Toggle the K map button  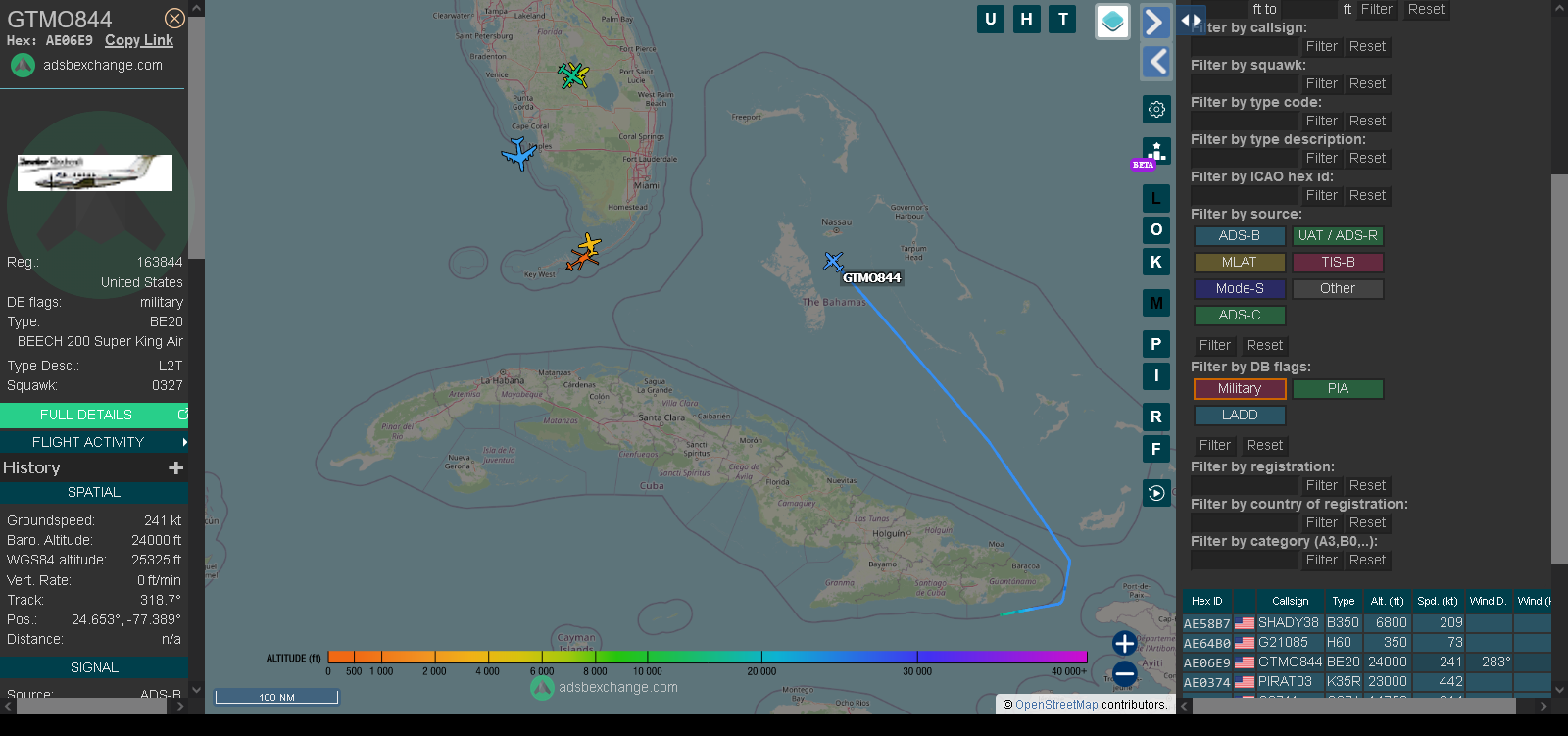(x=1156, y=262)
